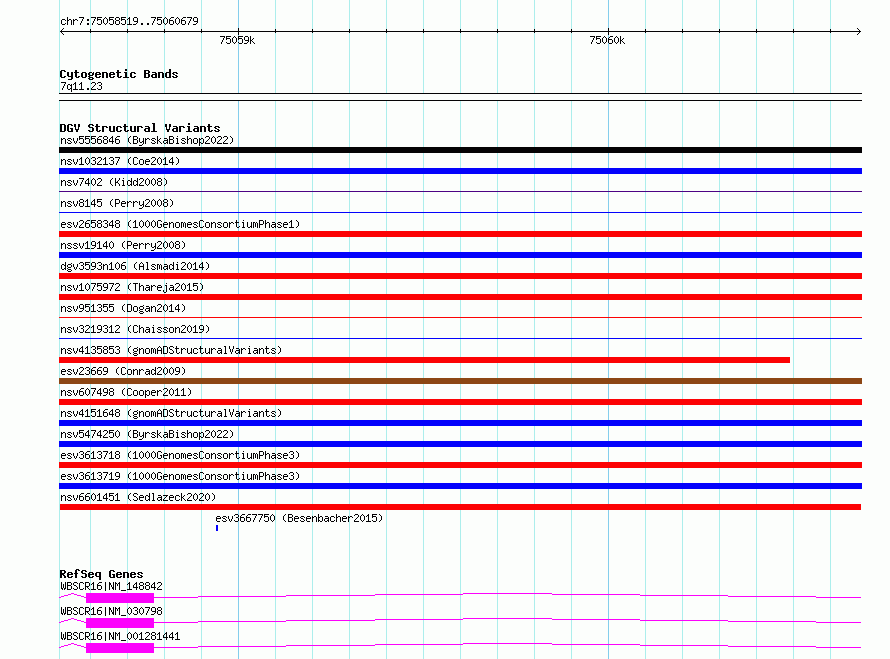Screen dimensions: 890x659
Task: Select the esv3613719 (1000GenomesConsortiumPhase3) label
Action: [x=180, y=476]
